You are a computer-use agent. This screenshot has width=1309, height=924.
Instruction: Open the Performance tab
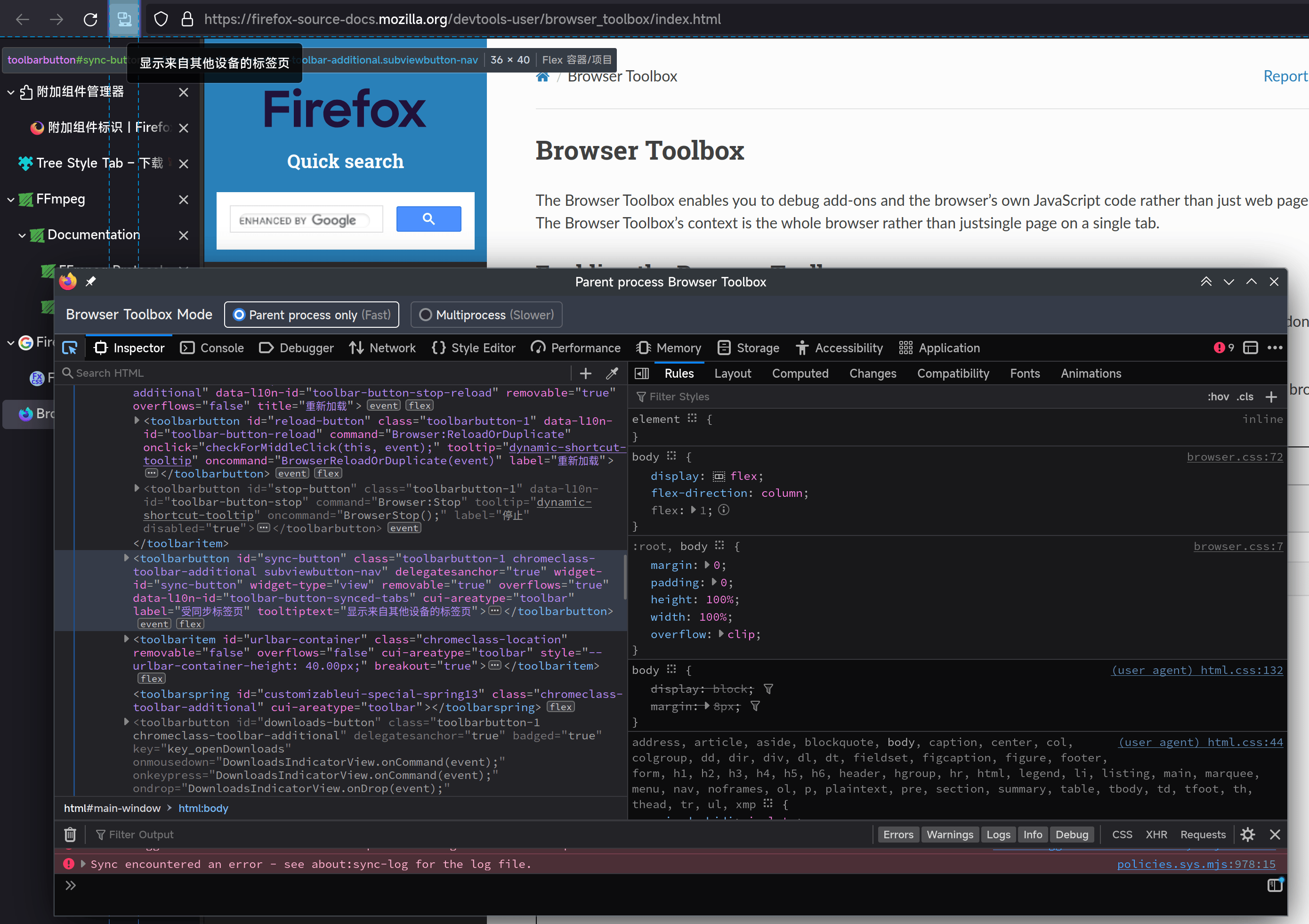pos(575,348)
